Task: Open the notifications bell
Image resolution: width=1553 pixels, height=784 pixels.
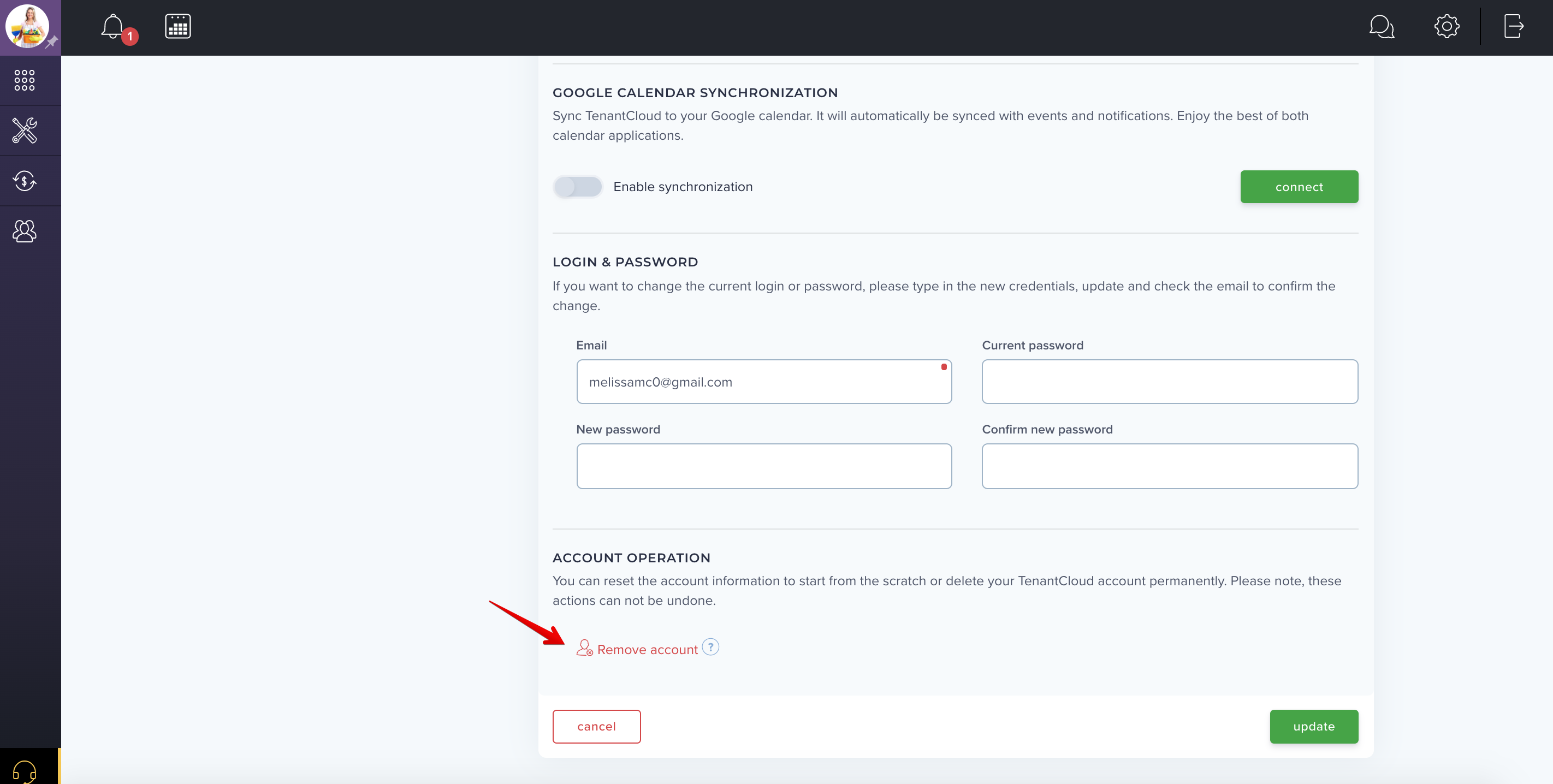Action: click(112, 27)
